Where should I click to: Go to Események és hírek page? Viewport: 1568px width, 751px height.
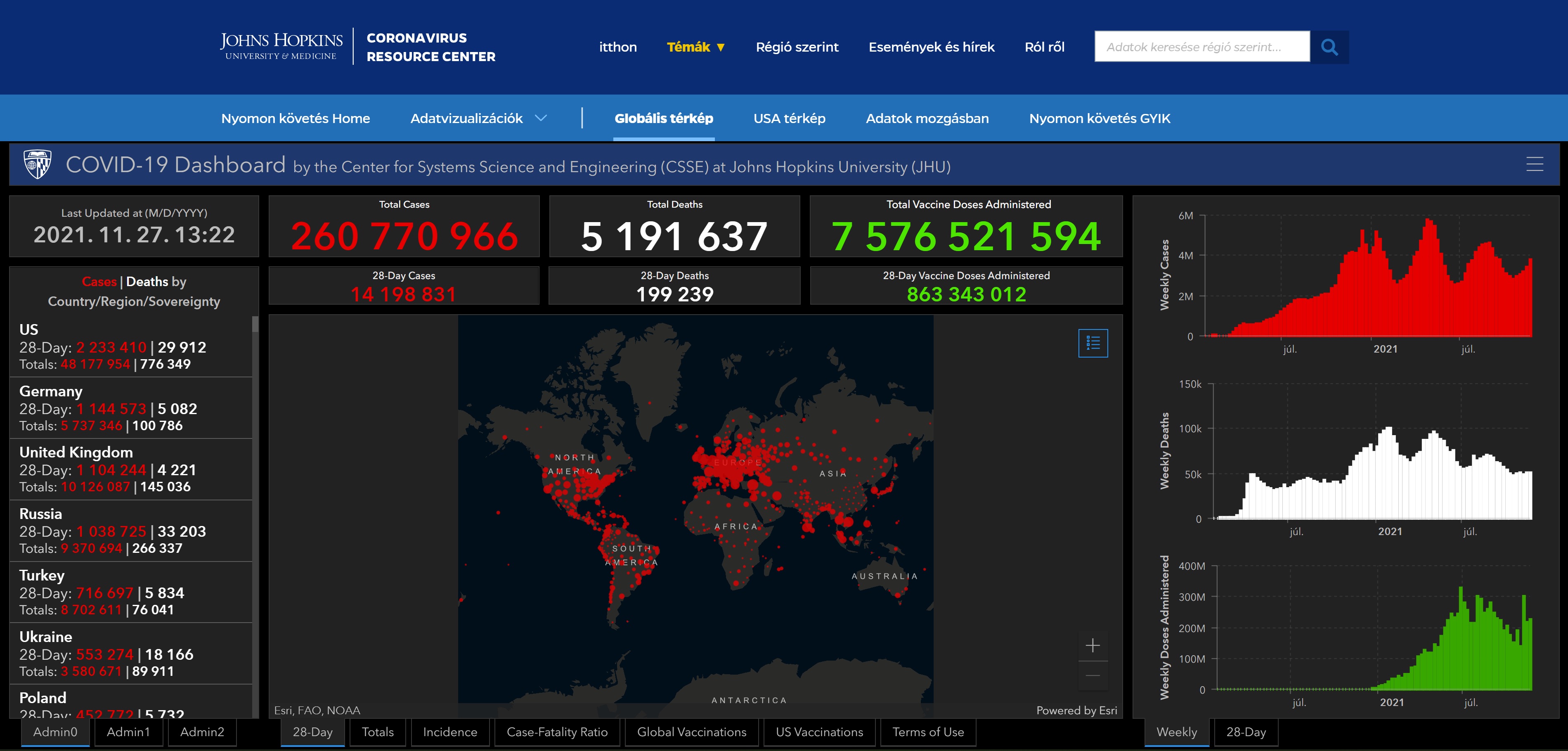pos(931,47)
